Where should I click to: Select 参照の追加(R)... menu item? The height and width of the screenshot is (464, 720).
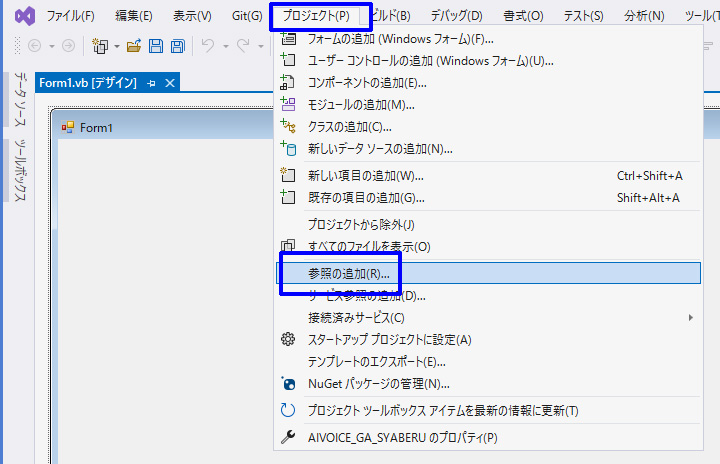coord(349,273)
